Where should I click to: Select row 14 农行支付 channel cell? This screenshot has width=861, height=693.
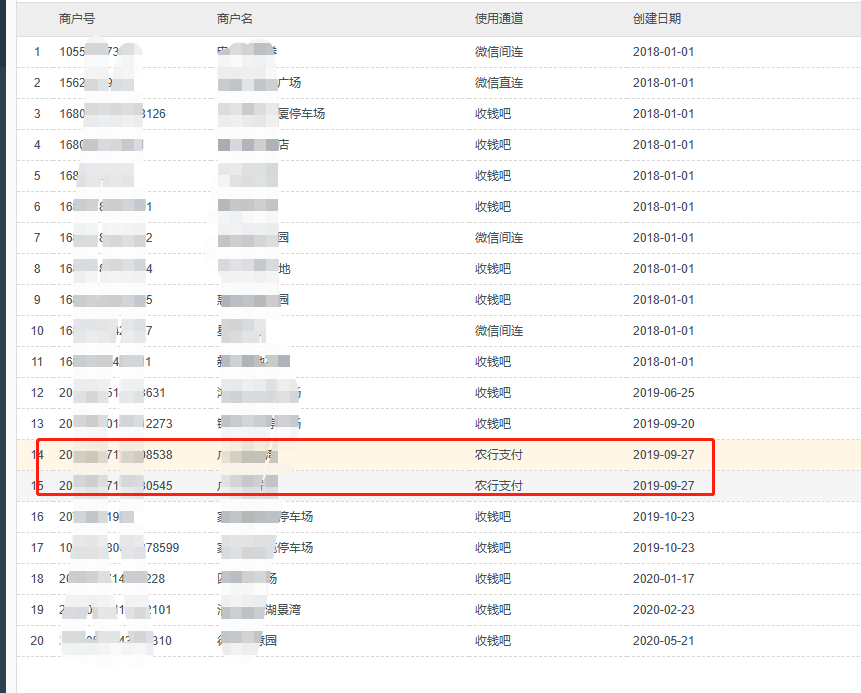pos(499,455)
